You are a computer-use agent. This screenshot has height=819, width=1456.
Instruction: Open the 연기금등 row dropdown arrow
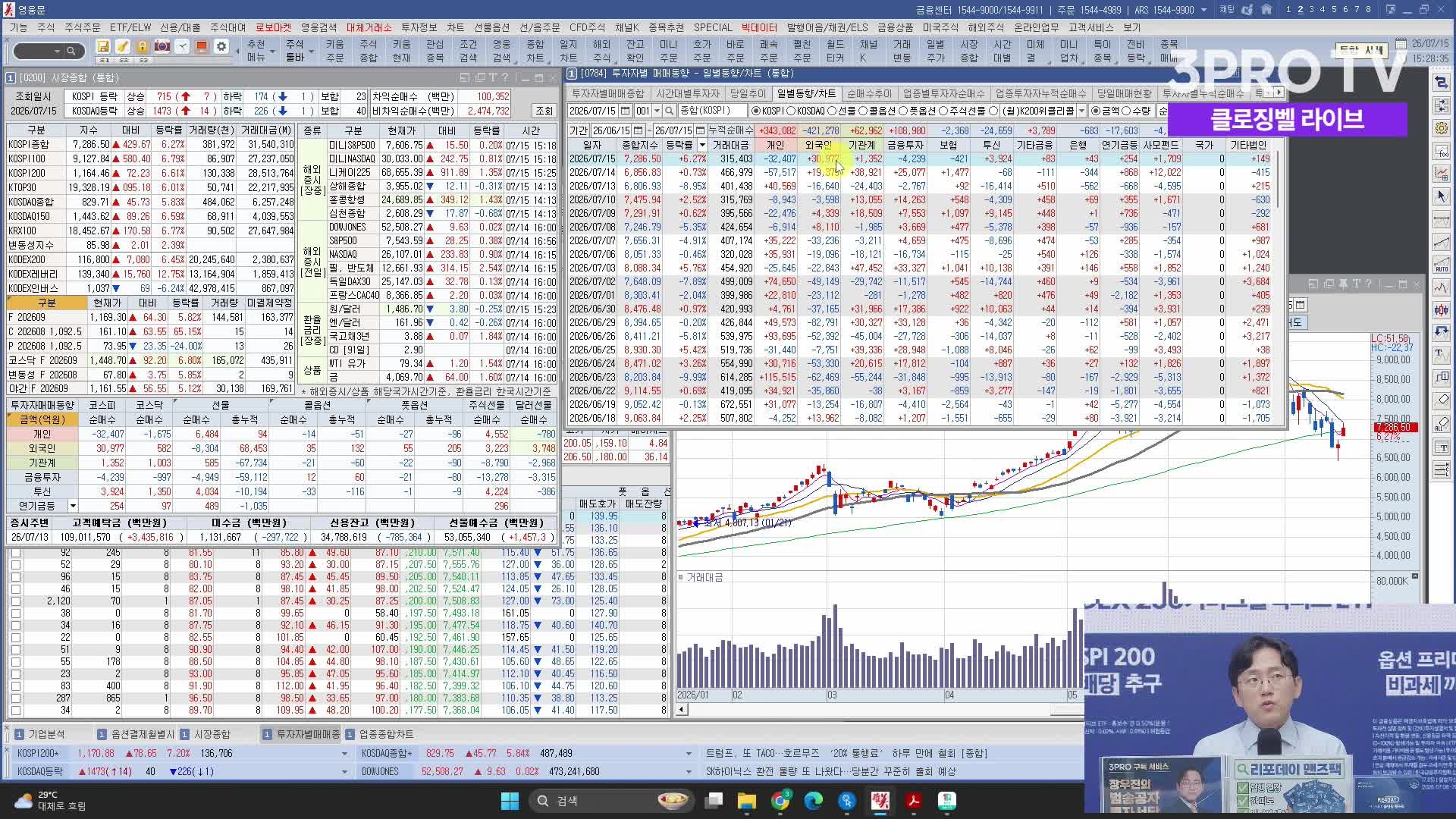pyautogui.click(x=73, y=506)
